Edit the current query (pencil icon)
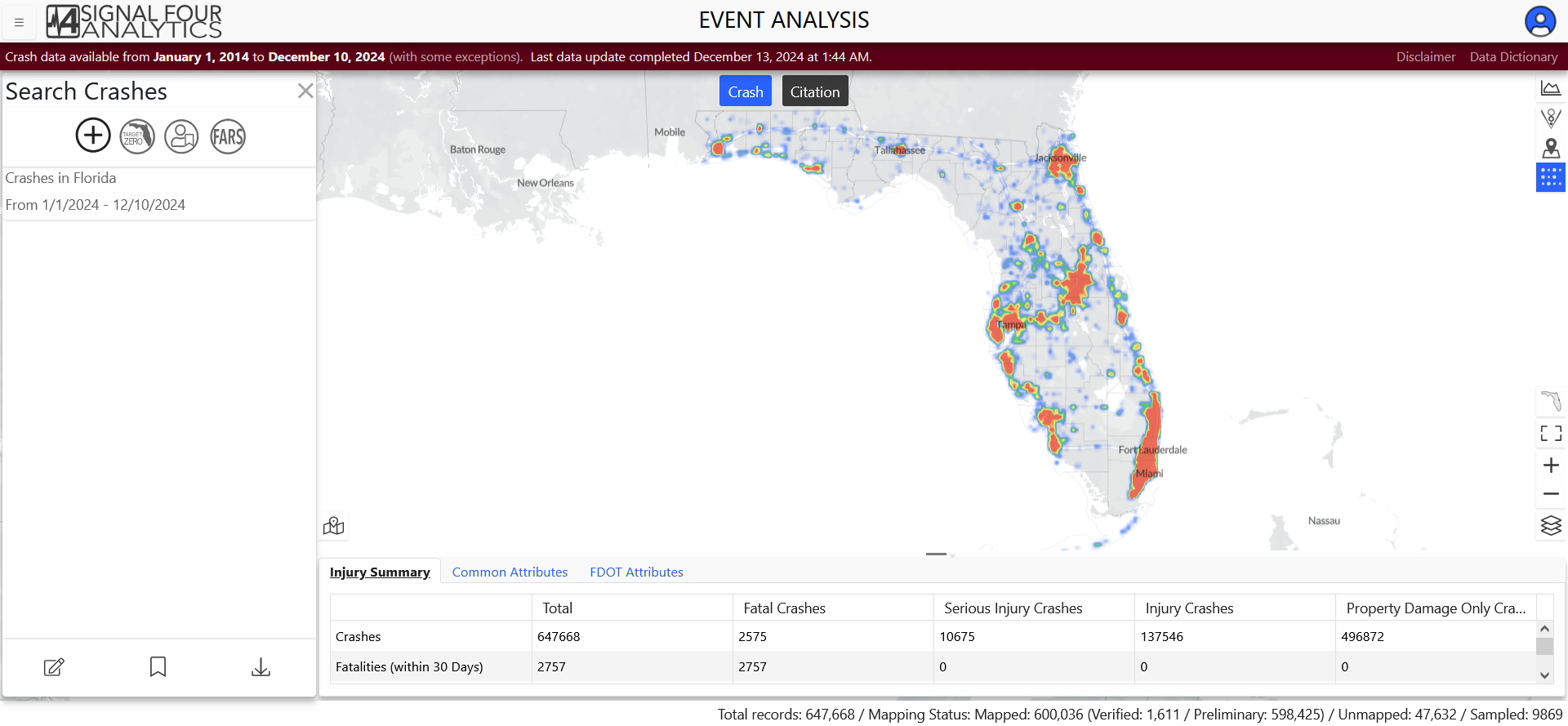Viewport: 1568px width, 726px height. click(54, 667)
